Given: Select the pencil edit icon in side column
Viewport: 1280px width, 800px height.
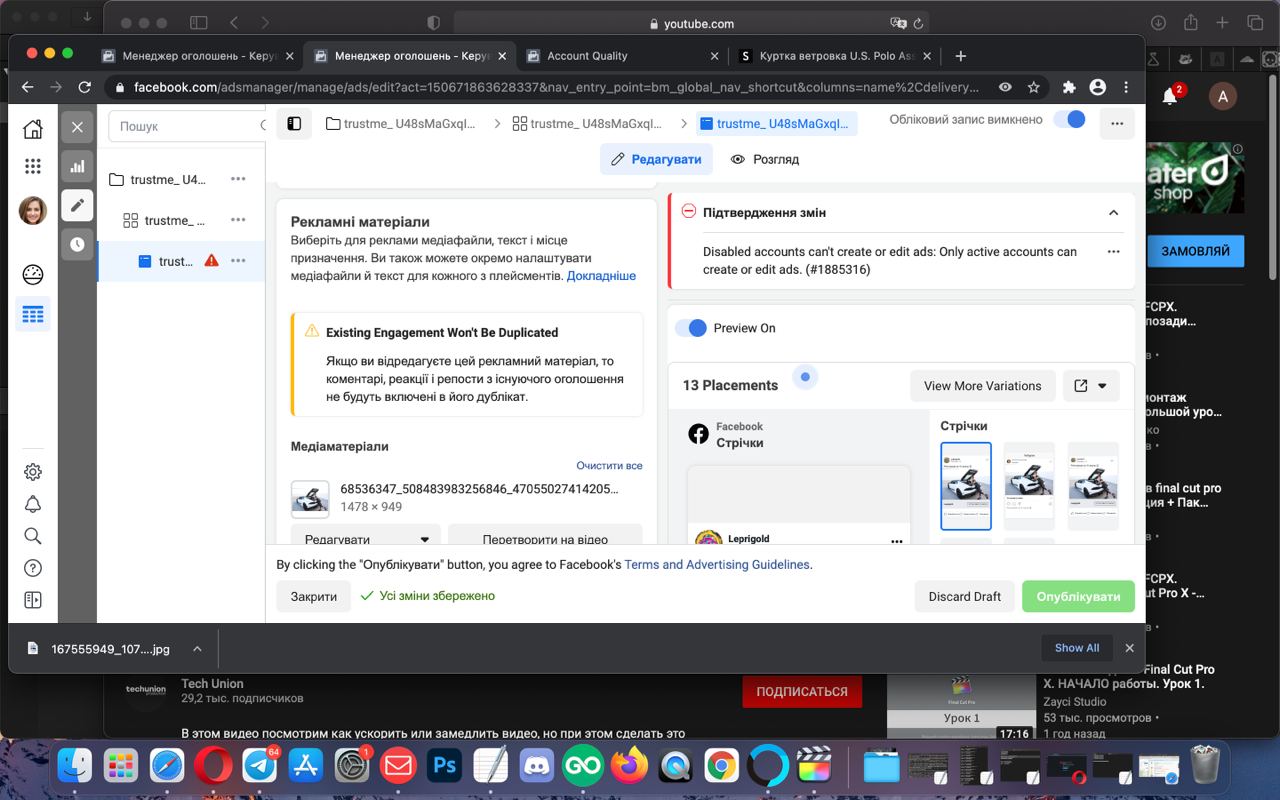Looking at the screenshot, I should point(77,205).
